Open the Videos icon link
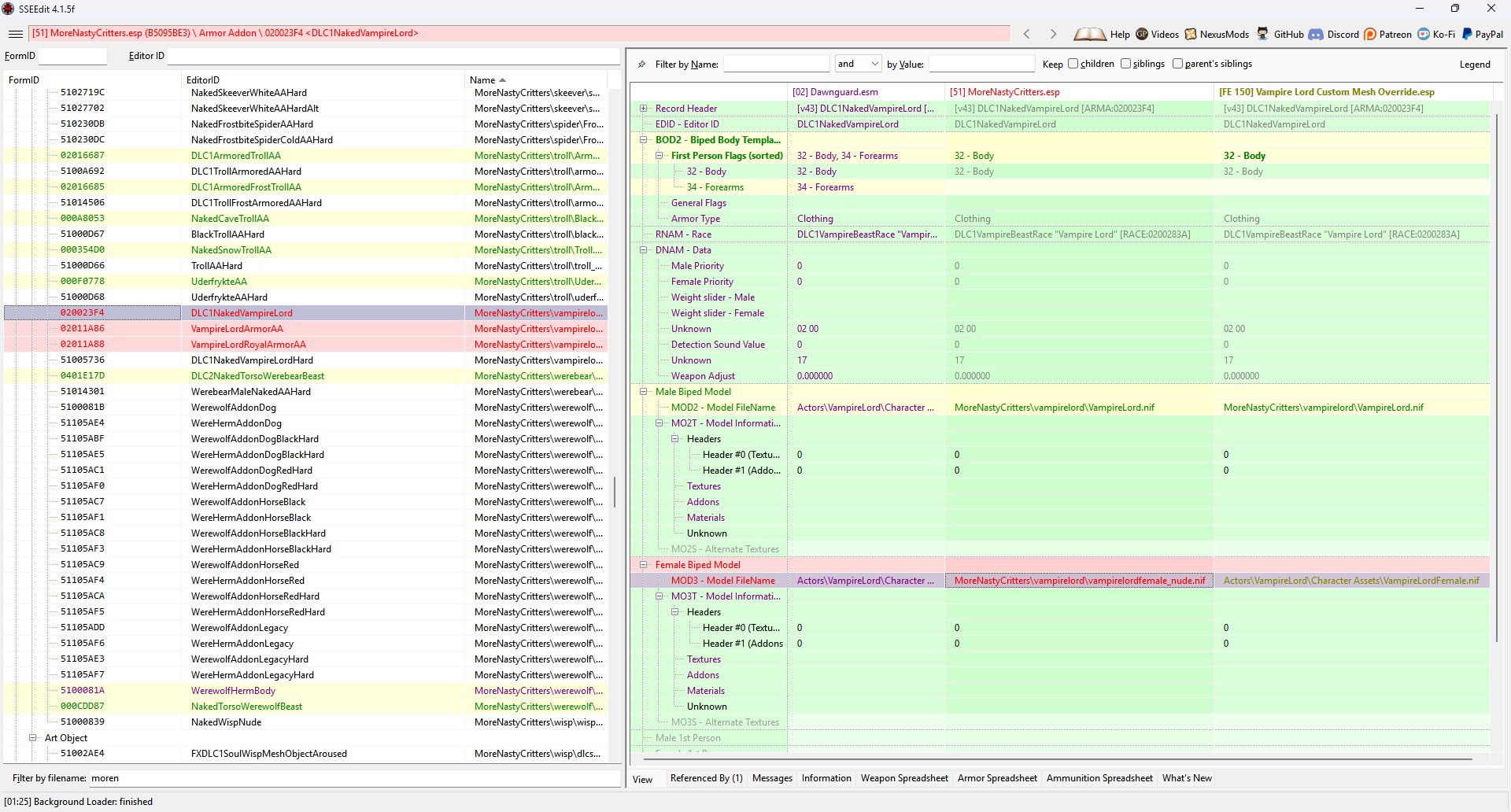Screen dimensions: 1511x812 [1142, 34]
